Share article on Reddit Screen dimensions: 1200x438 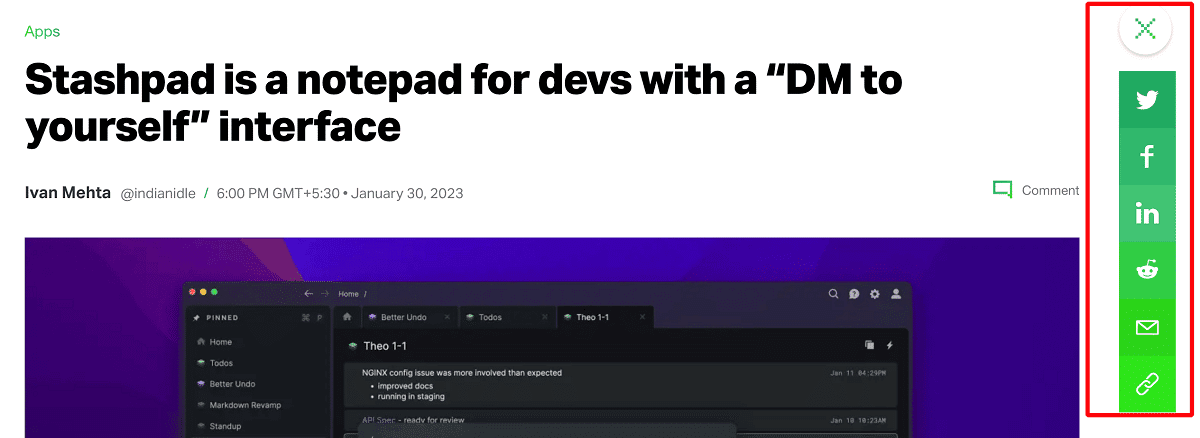click(x=1146, y=270)
